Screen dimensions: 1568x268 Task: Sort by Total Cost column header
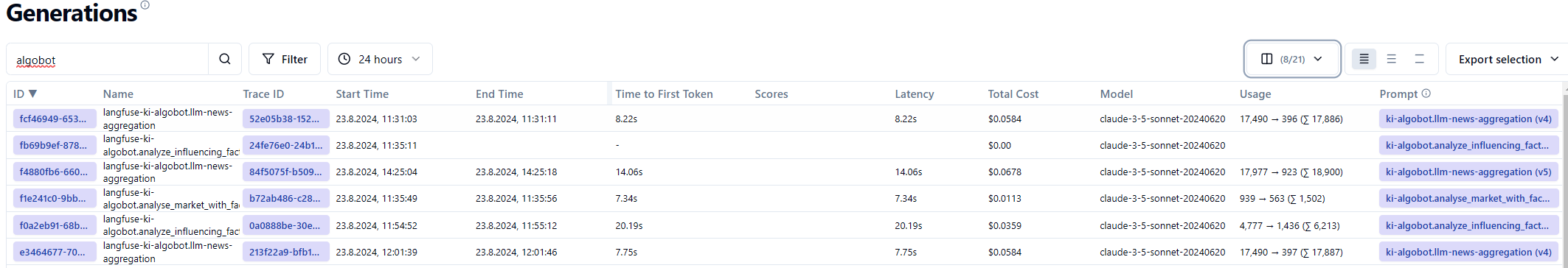pos(1013,94)
